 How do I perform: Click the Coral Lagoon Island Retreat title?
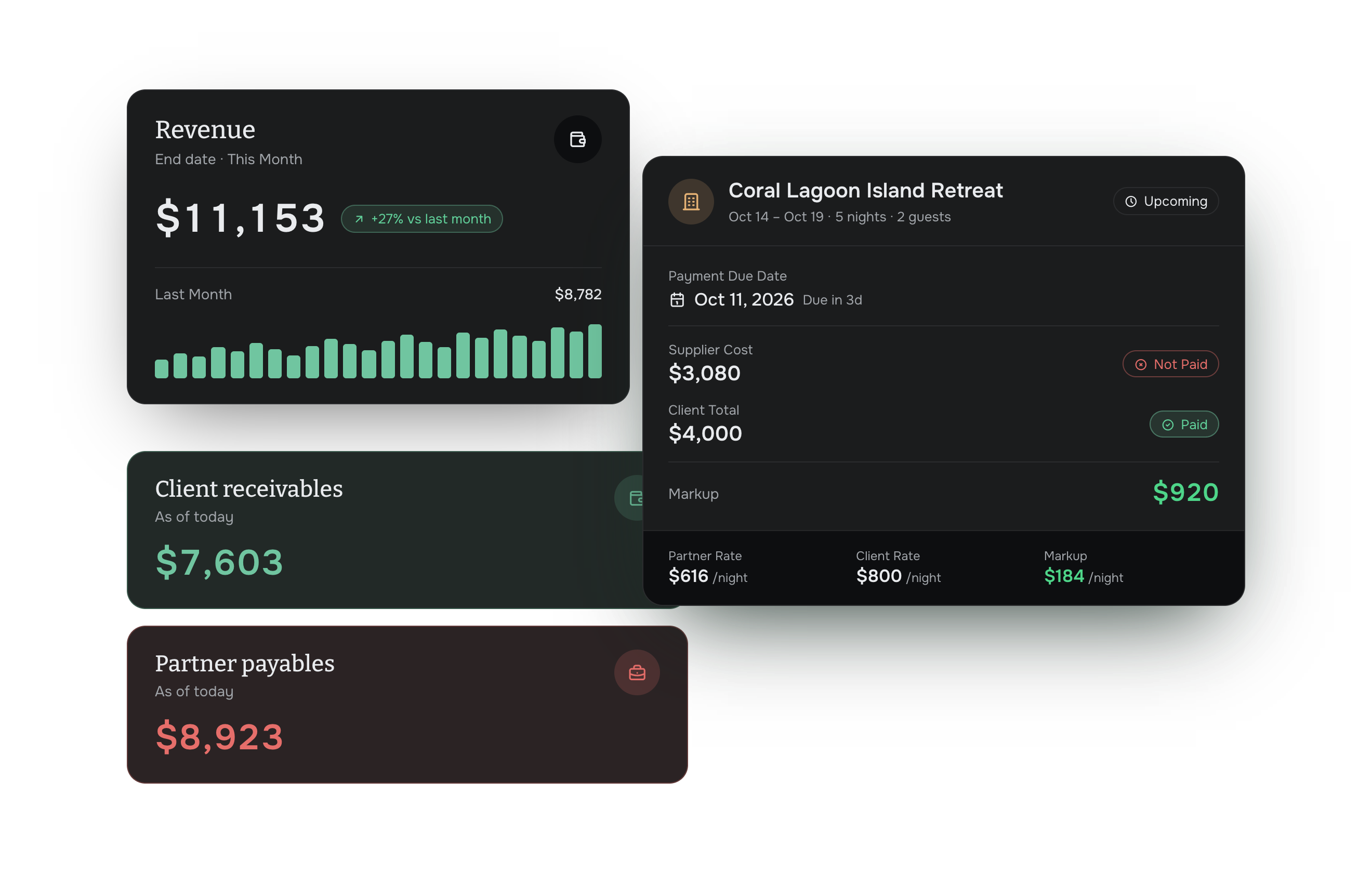[x=865, y=190]
